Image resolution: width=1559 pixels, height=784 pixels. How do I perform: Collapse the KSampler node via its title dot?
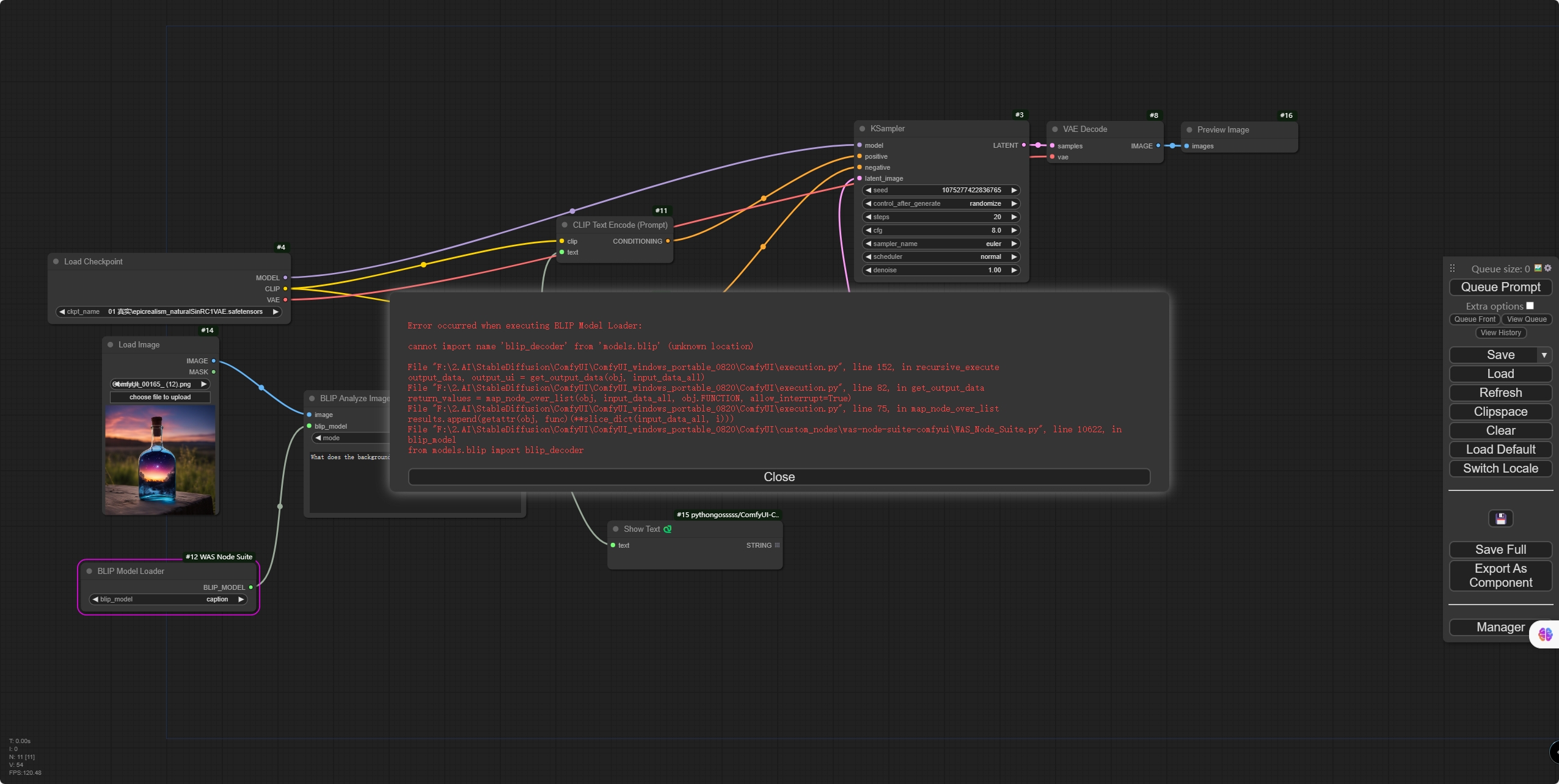point(862,128)
